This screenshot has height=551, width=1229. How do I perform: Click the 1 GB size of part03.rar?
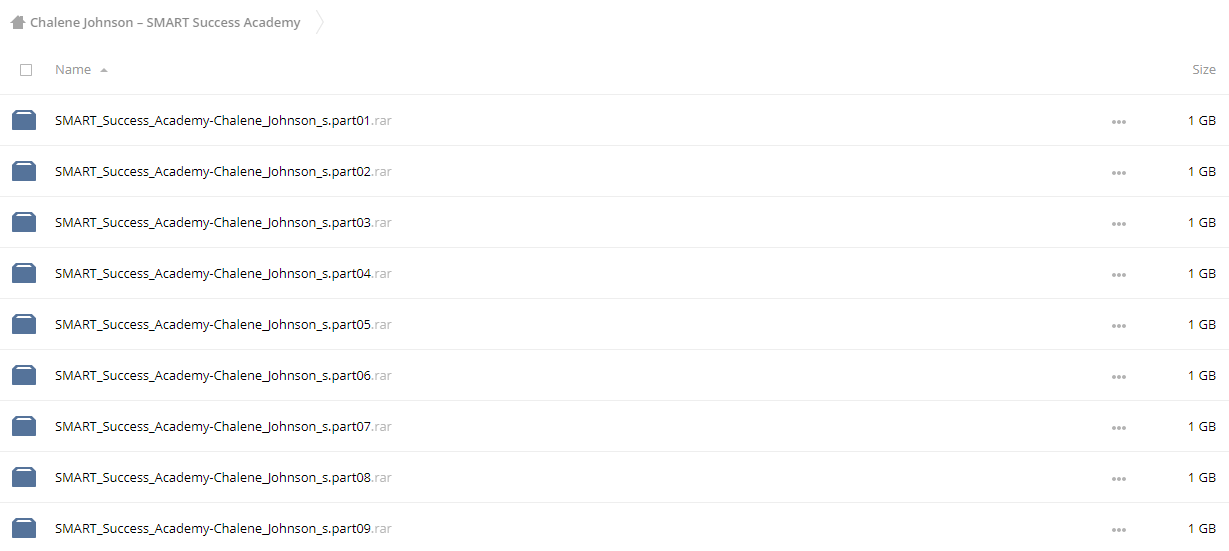pyautogui.click(x=1202, y=223)
